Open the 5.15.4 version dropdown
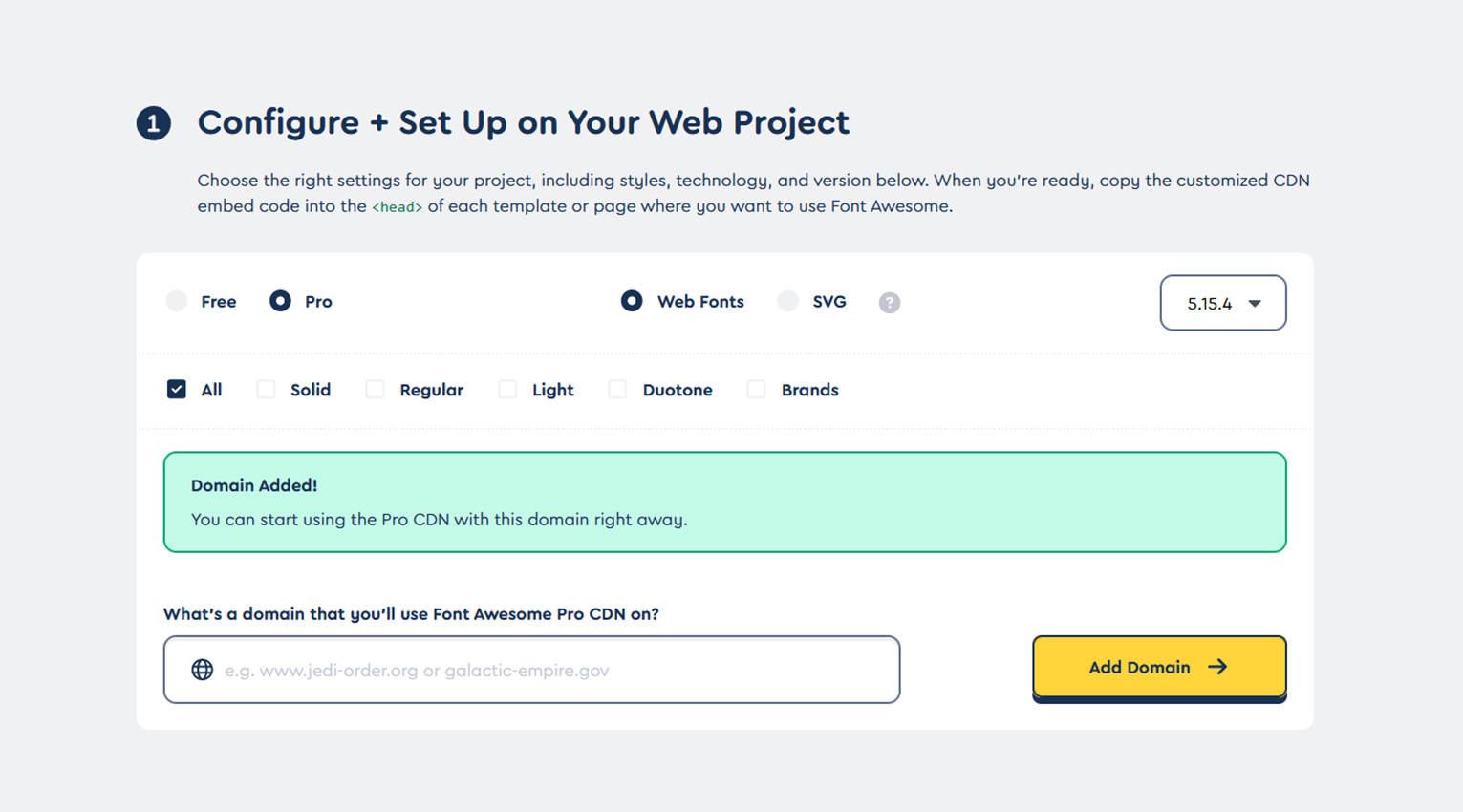The image size is (1463, 812). (x=1223, y=303)
